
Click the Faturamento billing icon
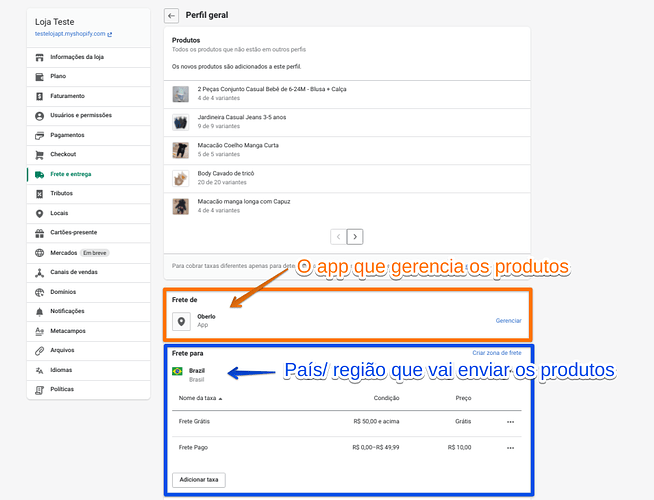[40, 96]
